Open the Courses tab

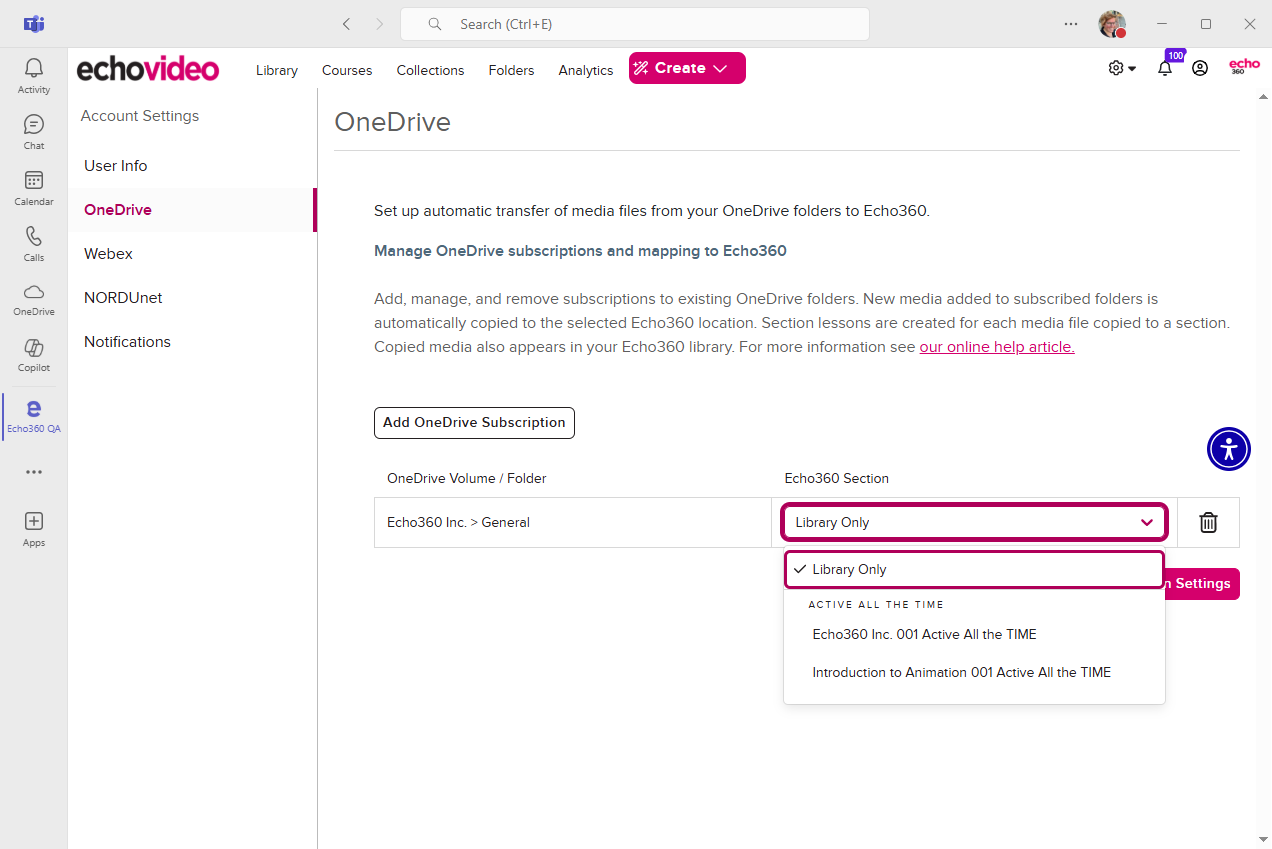coord(347,70)
